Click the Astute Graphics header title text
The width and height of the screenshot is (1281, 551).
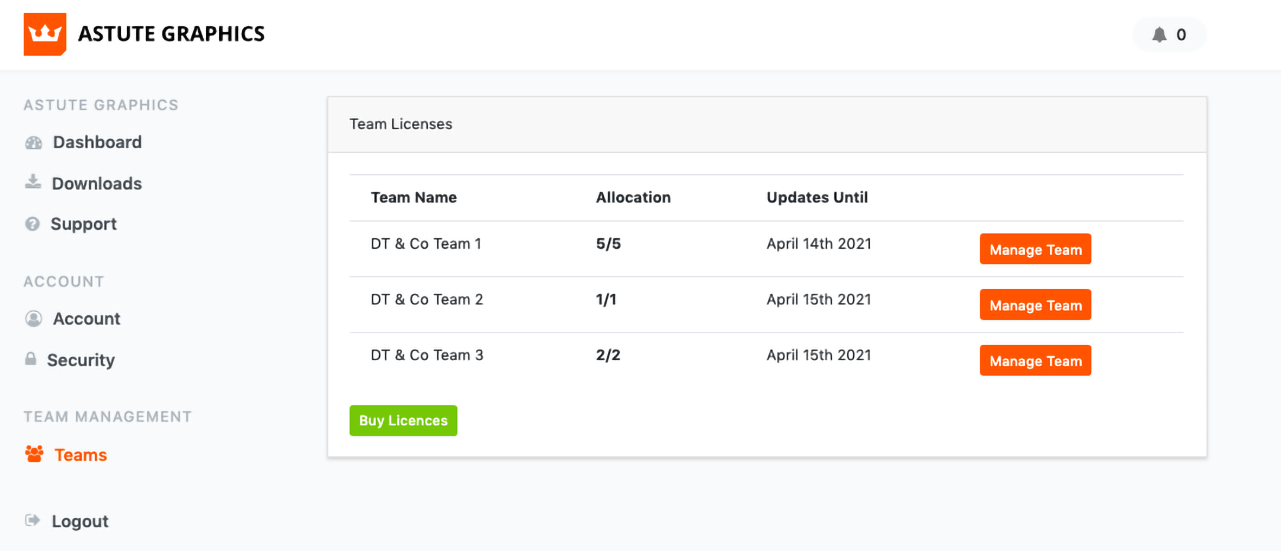click(x=171, y=35)
